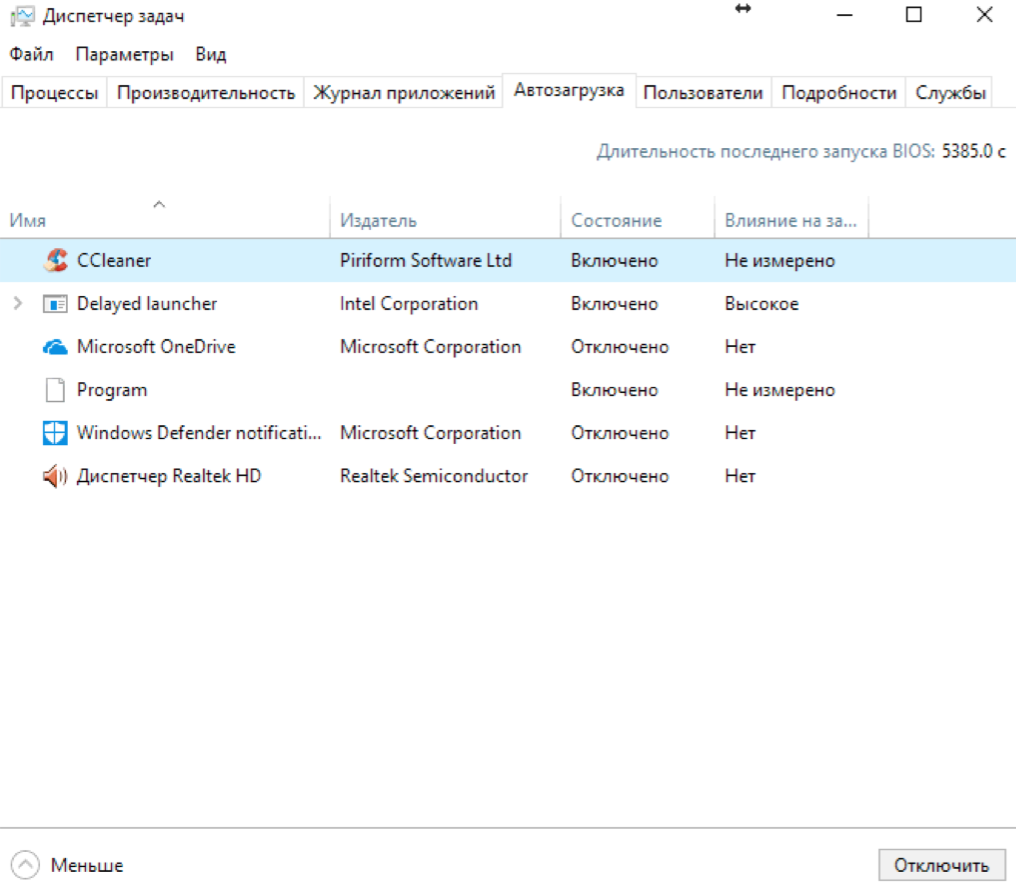The width and height of the screenshot is (1016, 896).
Task: Sort by the Влияние на за... column
Action: [x=791, y=221]
